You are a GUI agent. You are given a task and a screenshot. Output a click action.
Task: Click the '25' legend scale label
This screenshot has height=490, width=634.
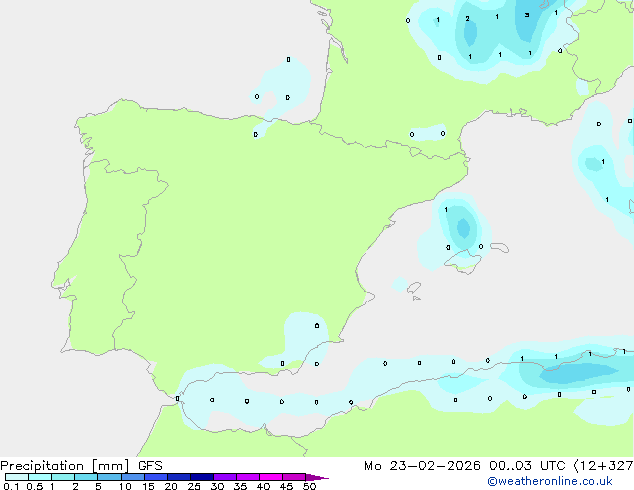pyautogui.click(x=194, y=486)
